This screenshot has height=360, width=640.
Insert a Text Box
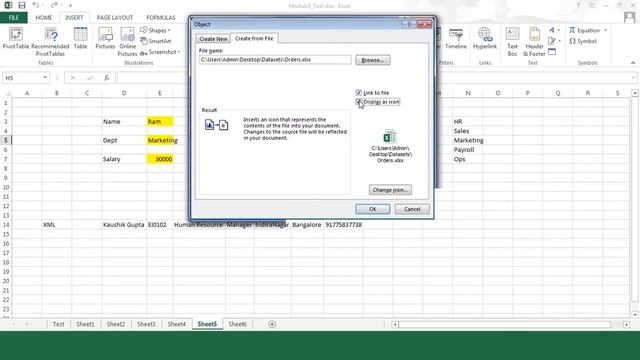point(512,42)
